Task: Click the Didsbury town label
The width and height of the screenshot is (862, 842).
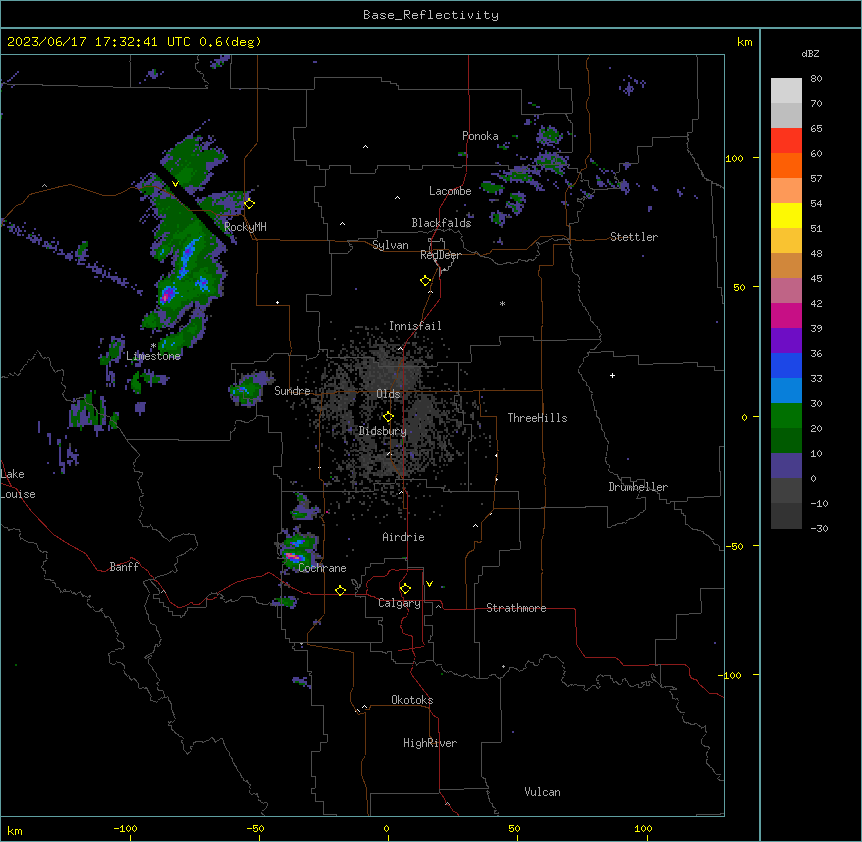Action: coord(383,431)
